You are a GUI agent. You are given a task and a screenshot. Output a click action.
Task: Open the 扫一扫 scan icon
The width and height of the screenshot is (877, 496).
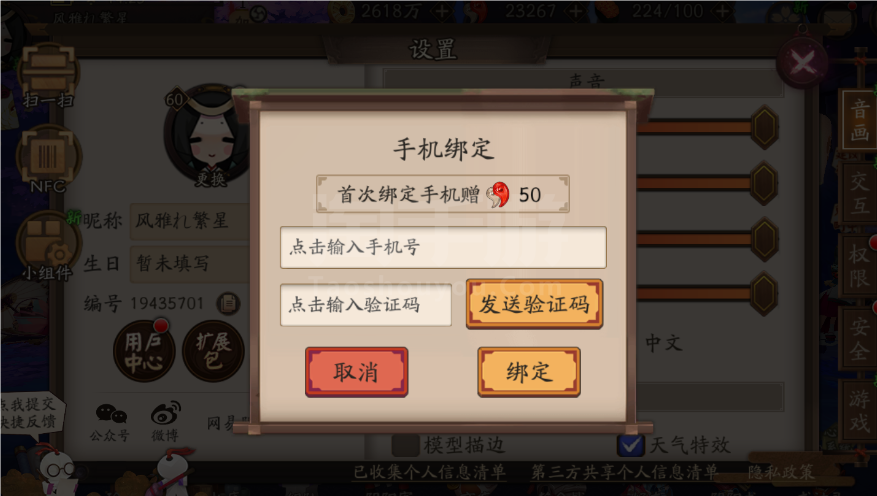click(x=48, y=75)
